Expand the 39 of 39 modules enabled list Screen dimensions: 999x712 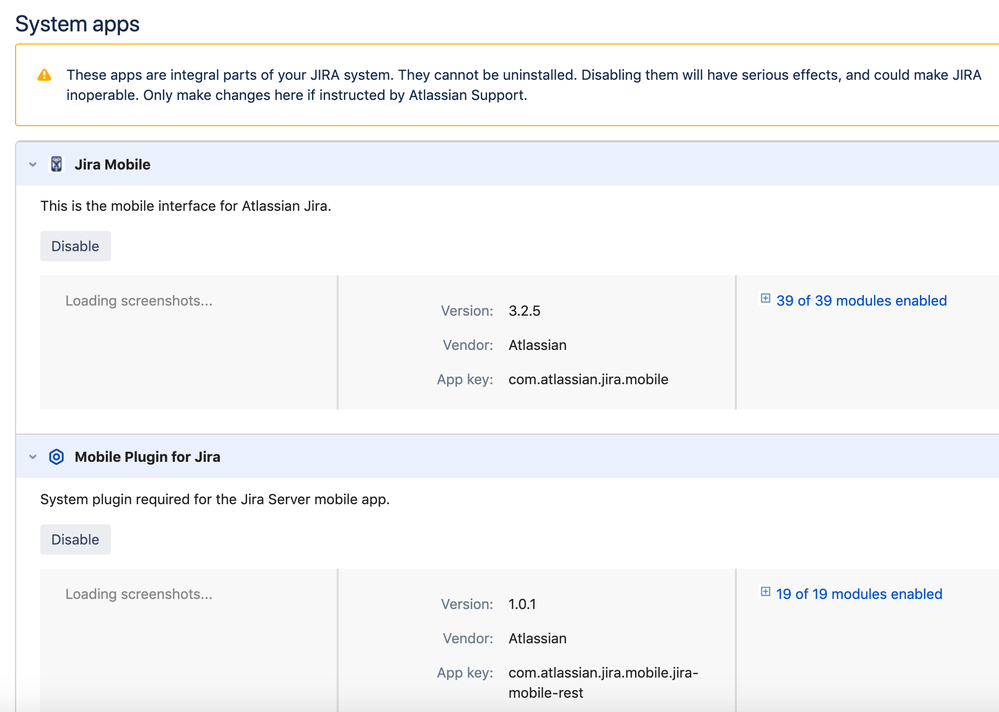coord(861,300)
